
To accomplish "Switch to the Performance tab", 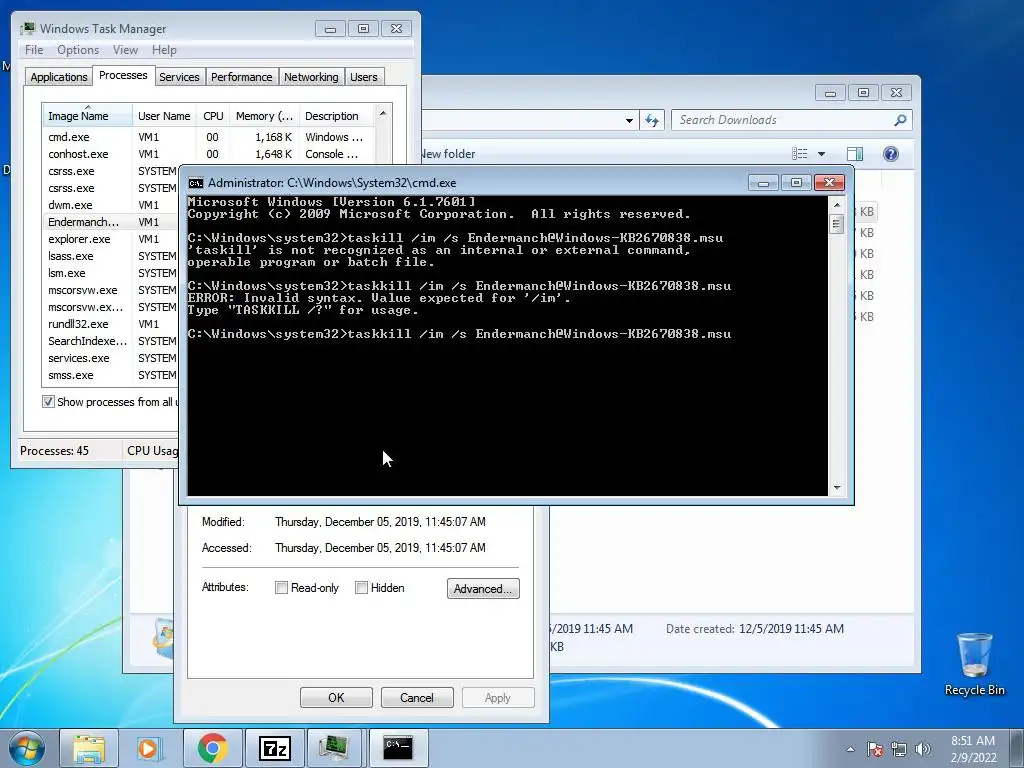I will point(241,77).
